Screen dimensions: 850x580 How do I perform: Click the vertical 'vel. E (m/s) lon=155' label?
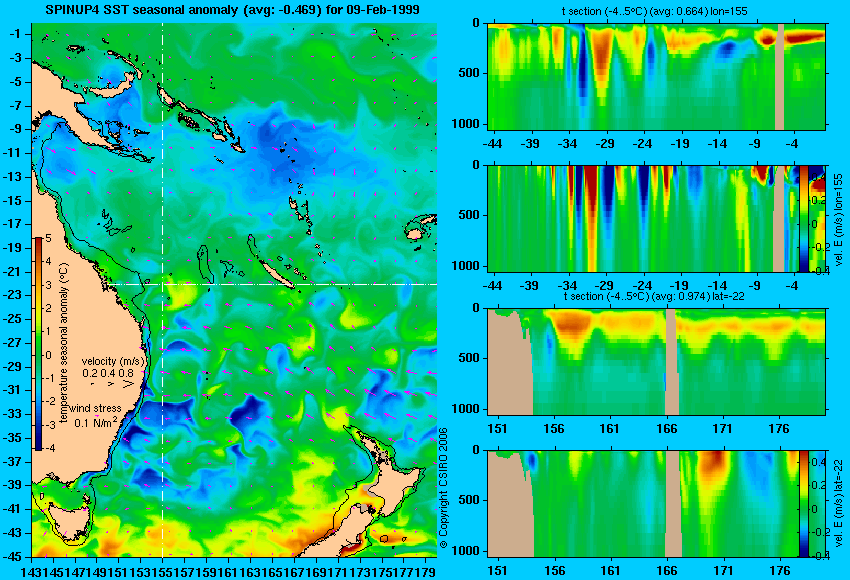point(838,220)
